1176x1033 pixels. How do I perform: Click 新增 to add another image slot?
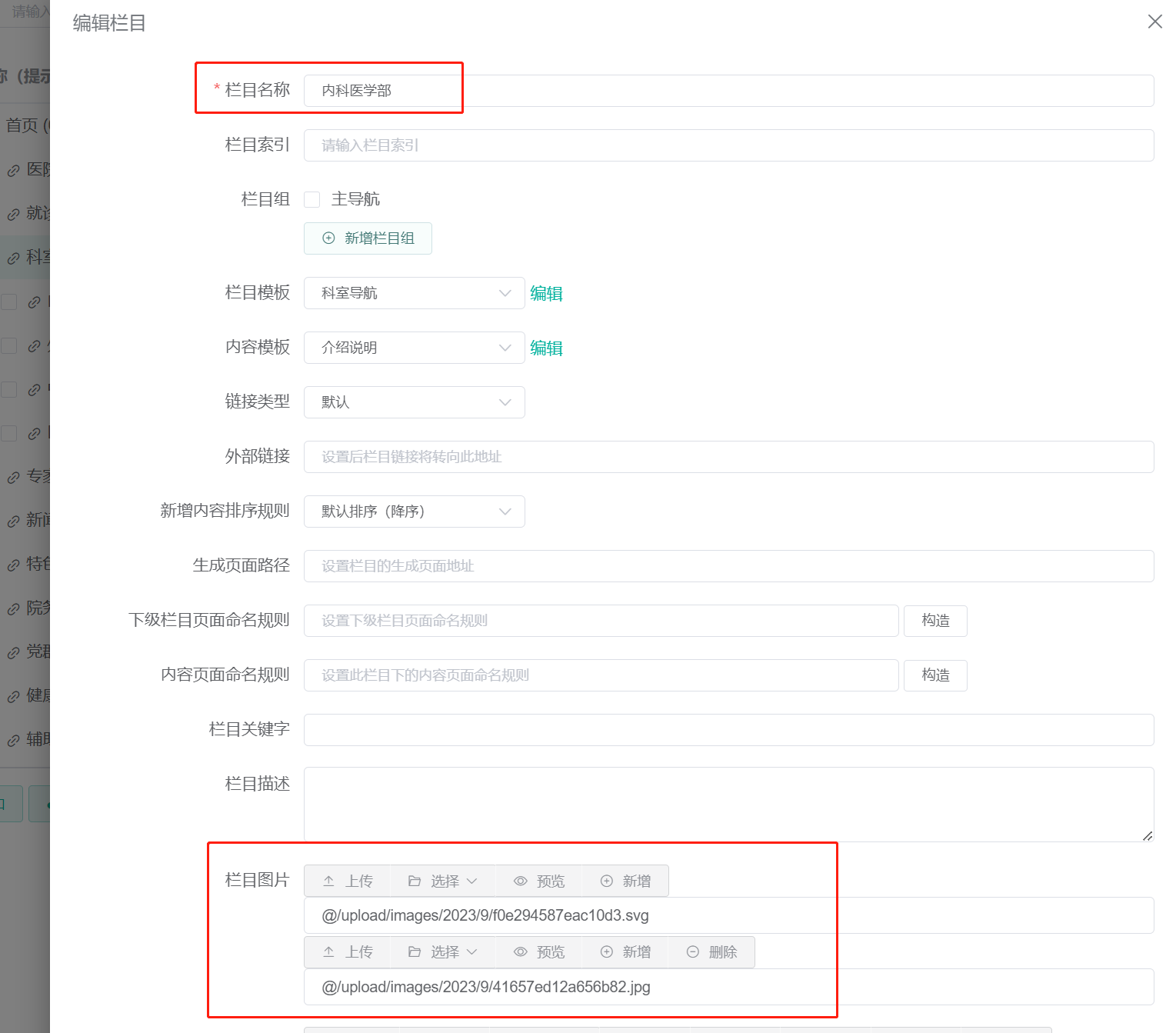[x=625, y=881]
